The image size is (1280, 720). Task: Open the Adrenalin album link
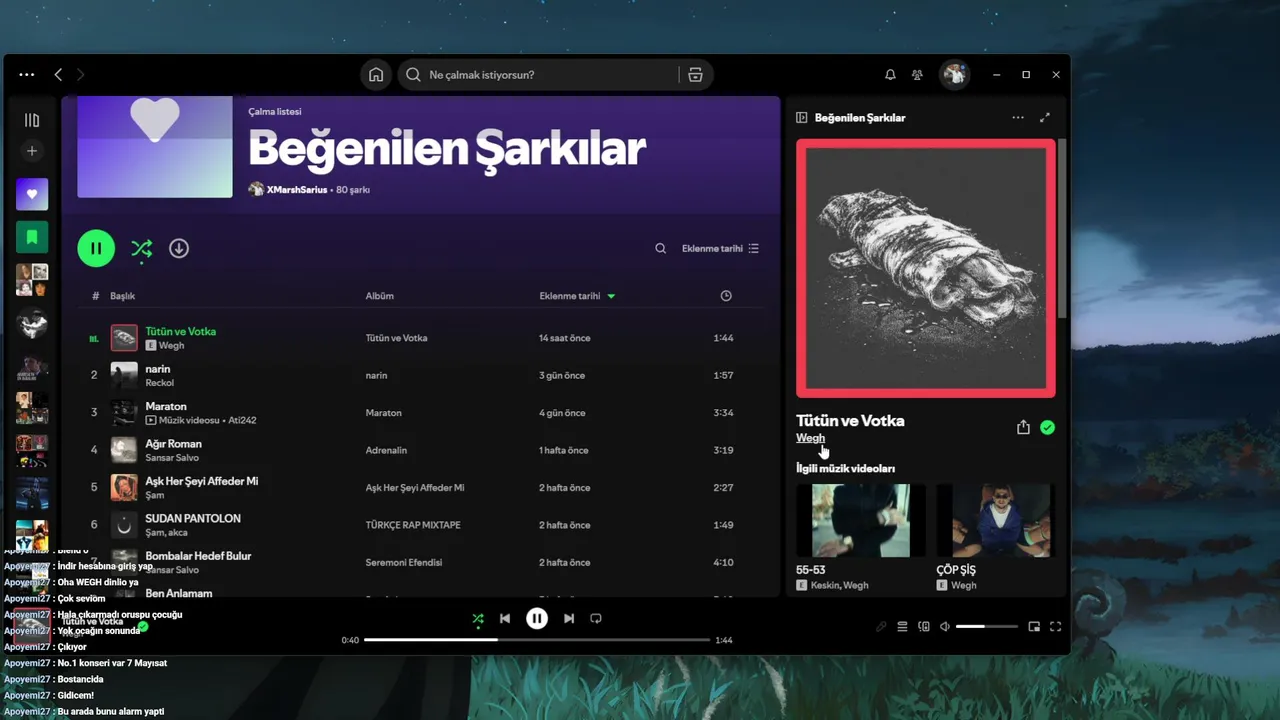(386, 450)
